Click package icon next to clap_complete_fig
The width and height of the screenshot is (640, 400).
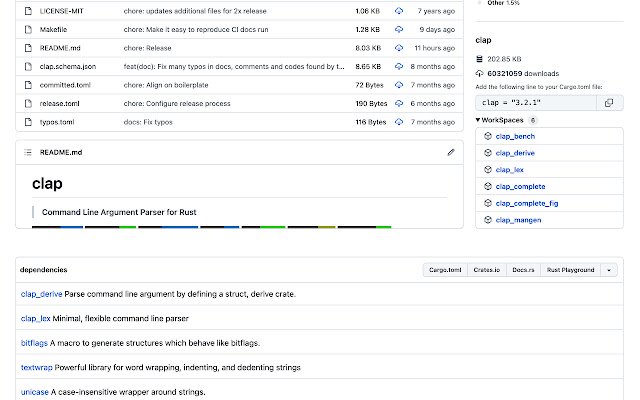pos(487,203)
